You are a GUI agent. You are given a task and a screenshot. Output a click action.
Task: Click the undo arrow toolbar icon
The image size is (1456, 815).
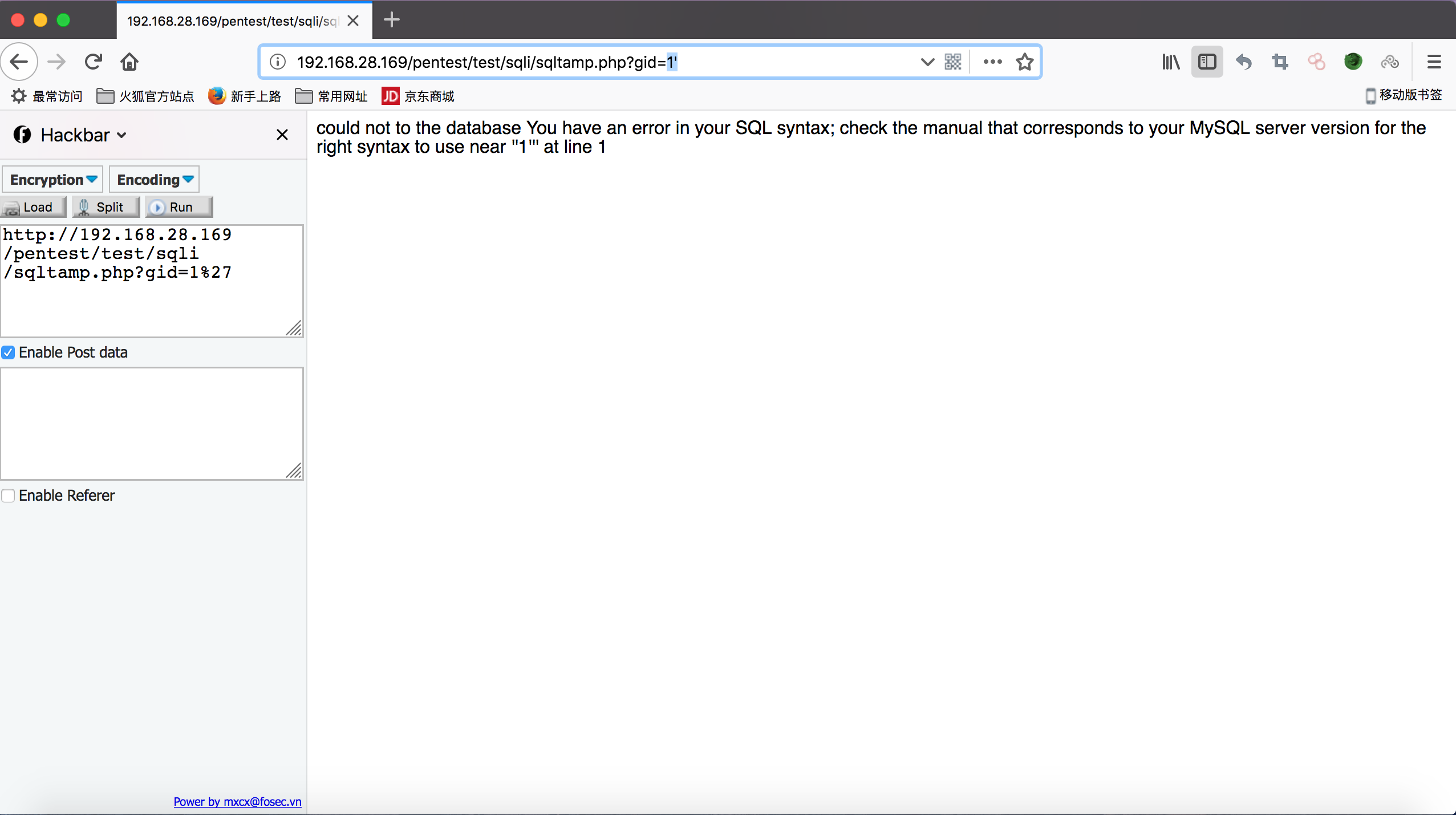1244,62
